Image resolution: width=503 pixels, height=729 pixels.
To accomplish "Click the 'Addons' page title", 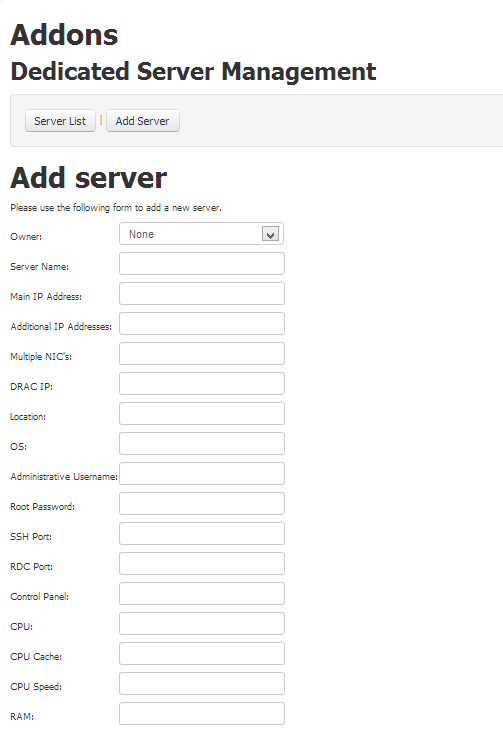I will (64, 35).
